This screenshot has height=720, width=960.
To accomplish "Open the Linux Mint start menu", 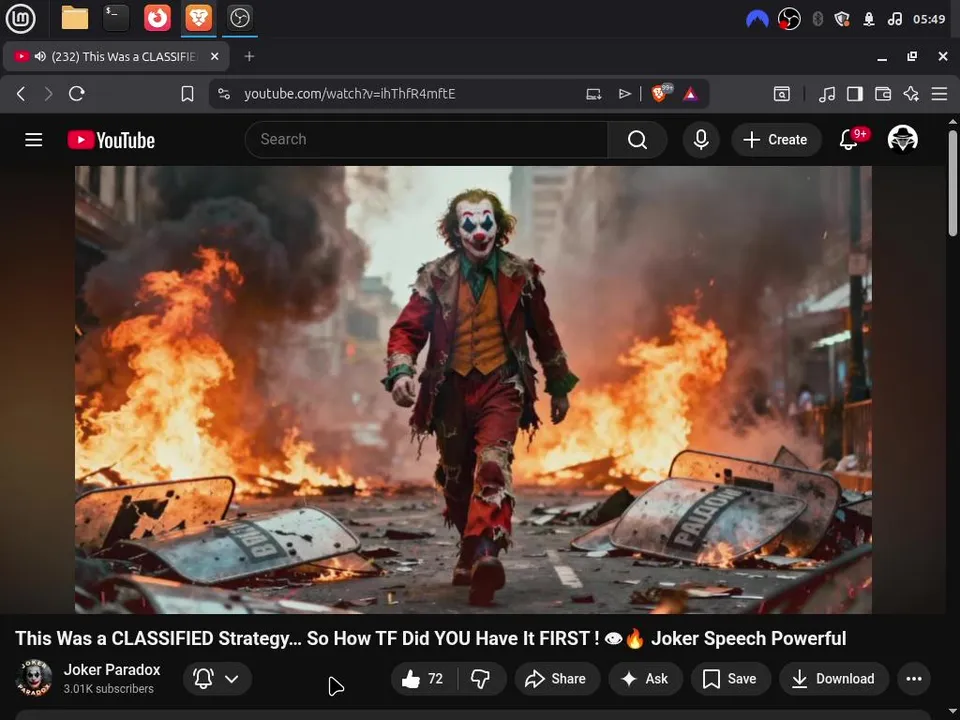I will (20, 18).
